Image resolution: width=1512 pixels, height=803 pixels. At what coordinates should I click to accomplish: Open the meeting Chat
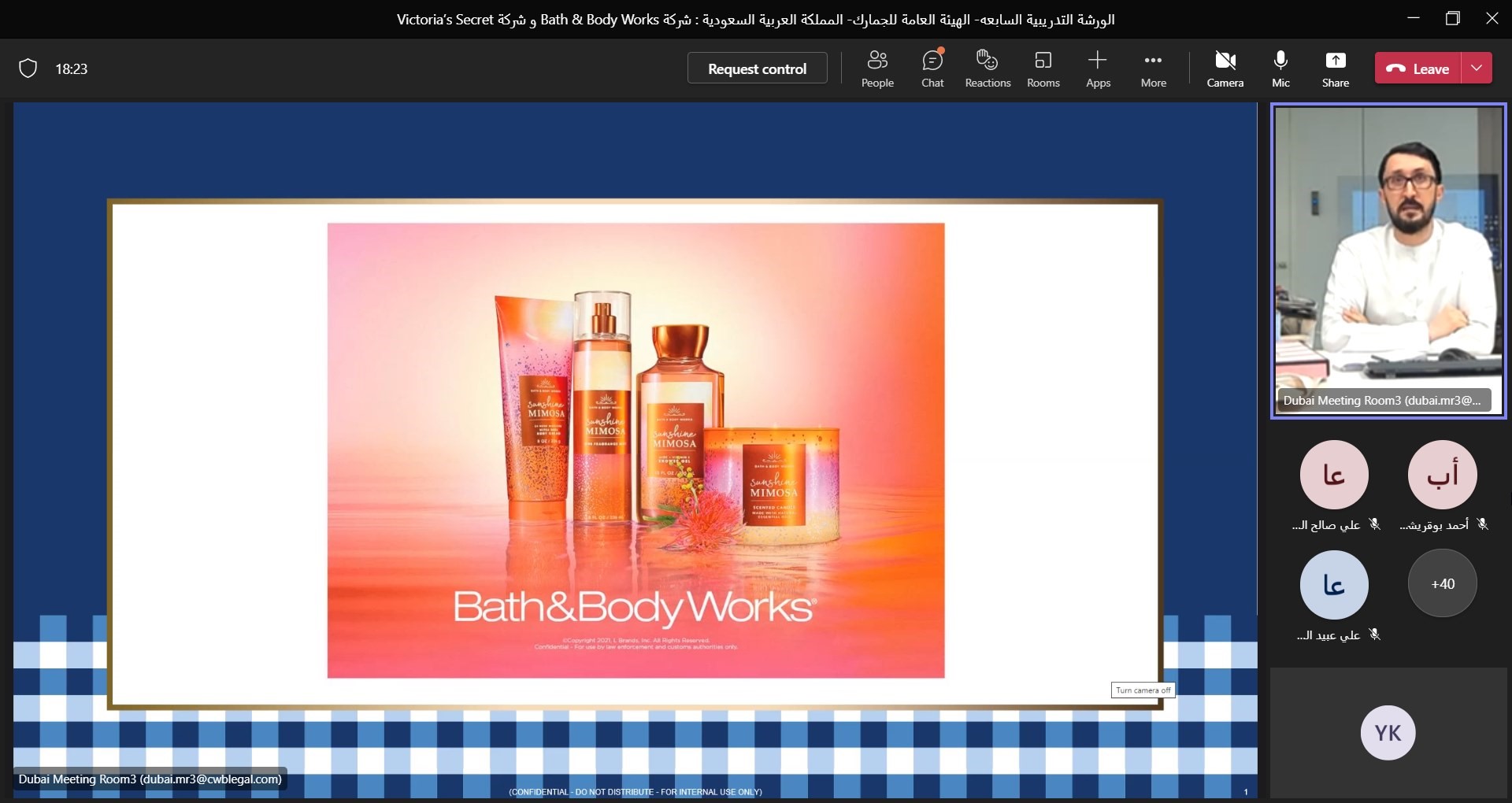click(x=932, y=68)
